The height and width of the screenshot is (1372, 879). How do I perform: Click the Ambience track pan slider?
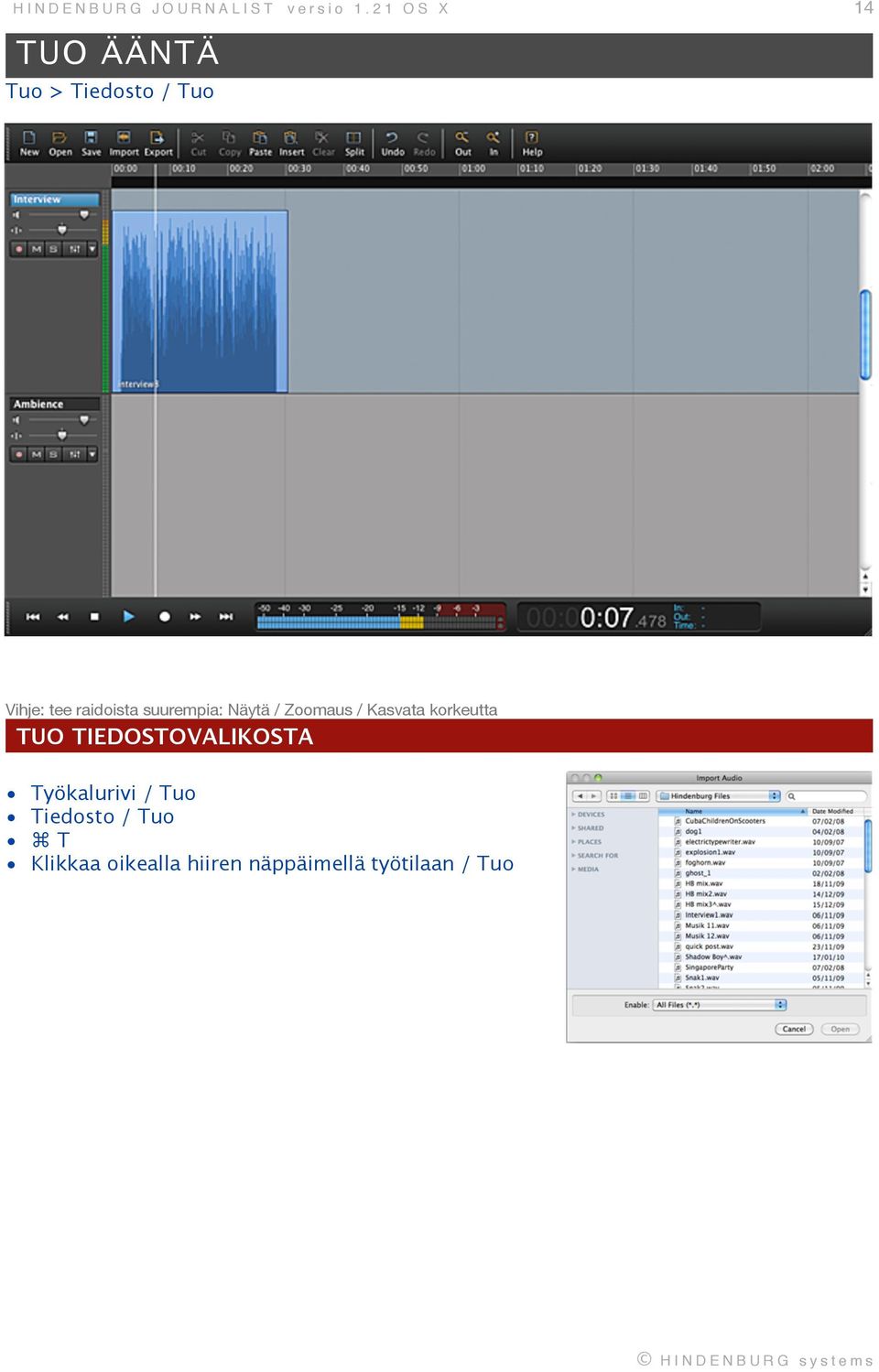pyautogui.click(x=61, y=435)
